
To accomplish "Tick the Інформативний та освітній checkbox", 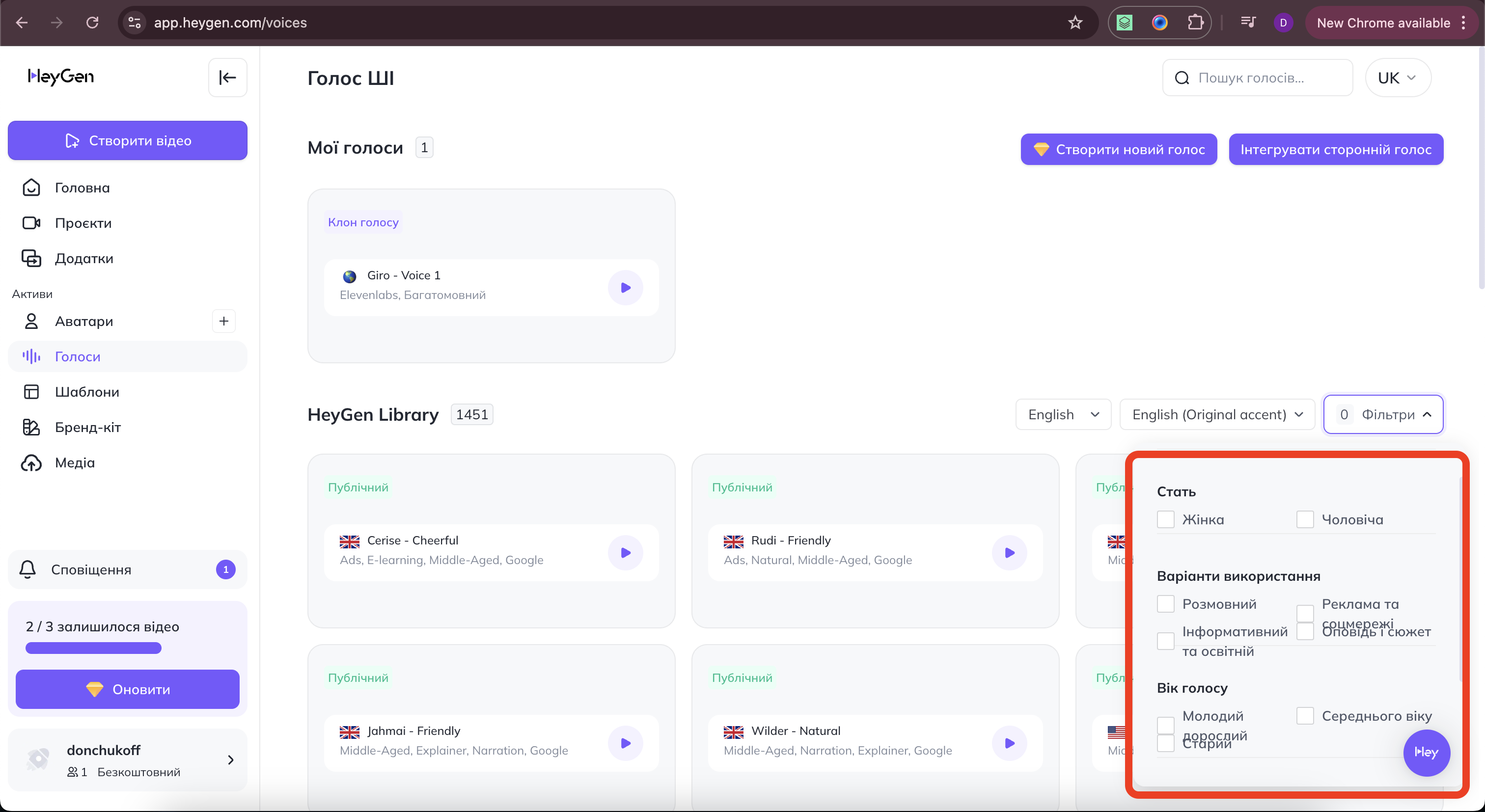I will pyautogui.click(x=1166, y=641).
